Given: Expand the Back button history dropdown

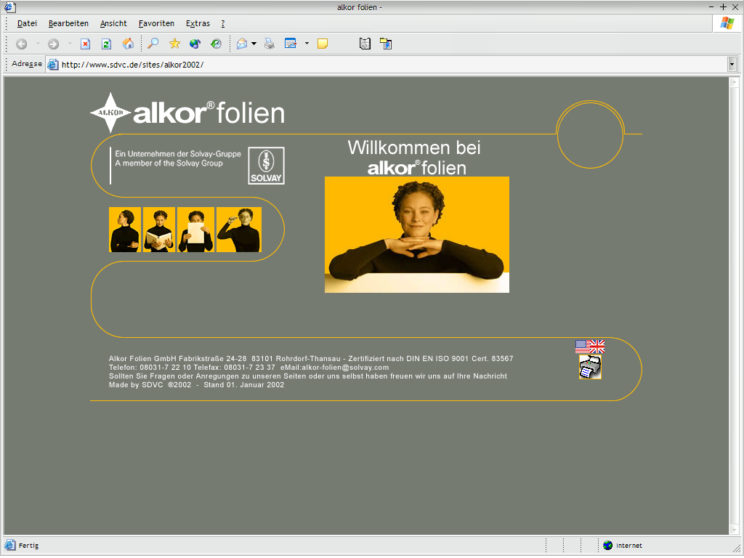Looking at the screenshot, I should coord(37,44).
